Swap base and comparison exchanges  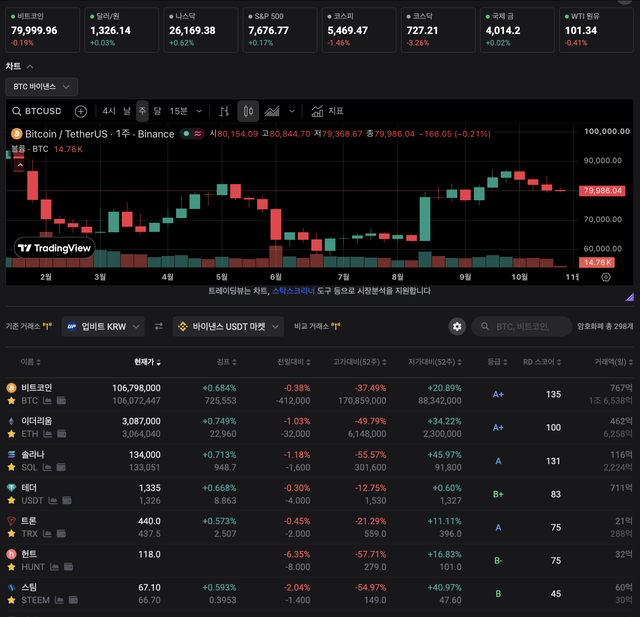pyautogui.click(x=159, y=326)
